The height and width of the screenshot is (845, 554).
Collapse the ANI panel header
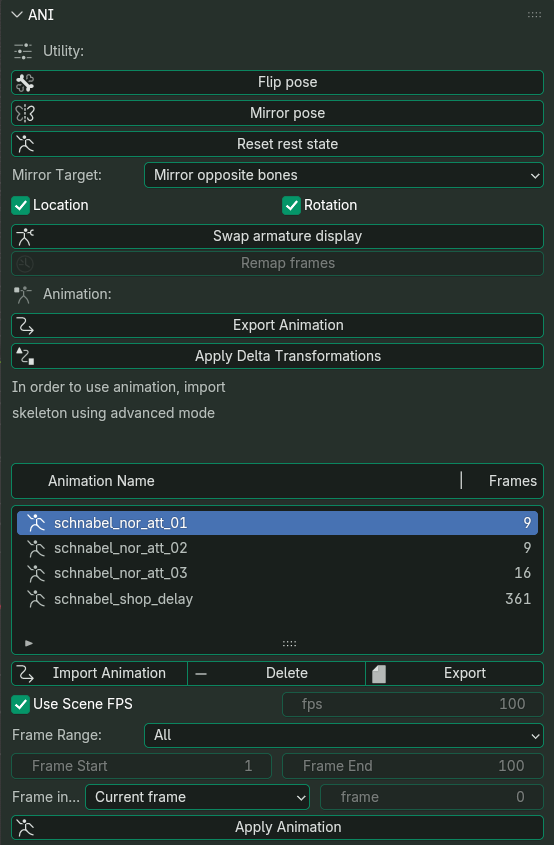[x=17, y=15]
